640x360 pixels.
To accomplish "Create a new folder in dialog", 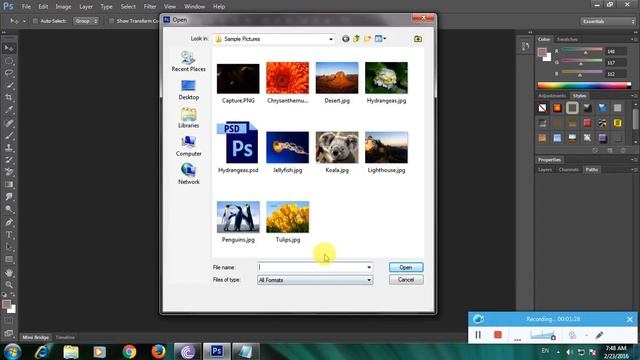I will (368, 39).
